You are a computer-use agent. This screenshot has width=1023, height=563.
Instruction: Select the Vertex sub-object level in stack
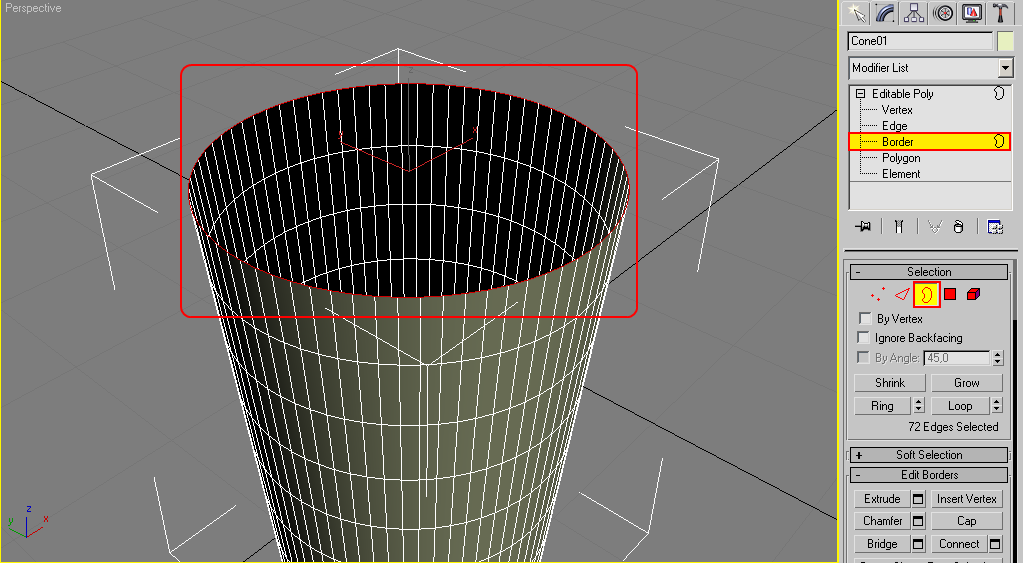pyautogui.click(x=897, y=110)
